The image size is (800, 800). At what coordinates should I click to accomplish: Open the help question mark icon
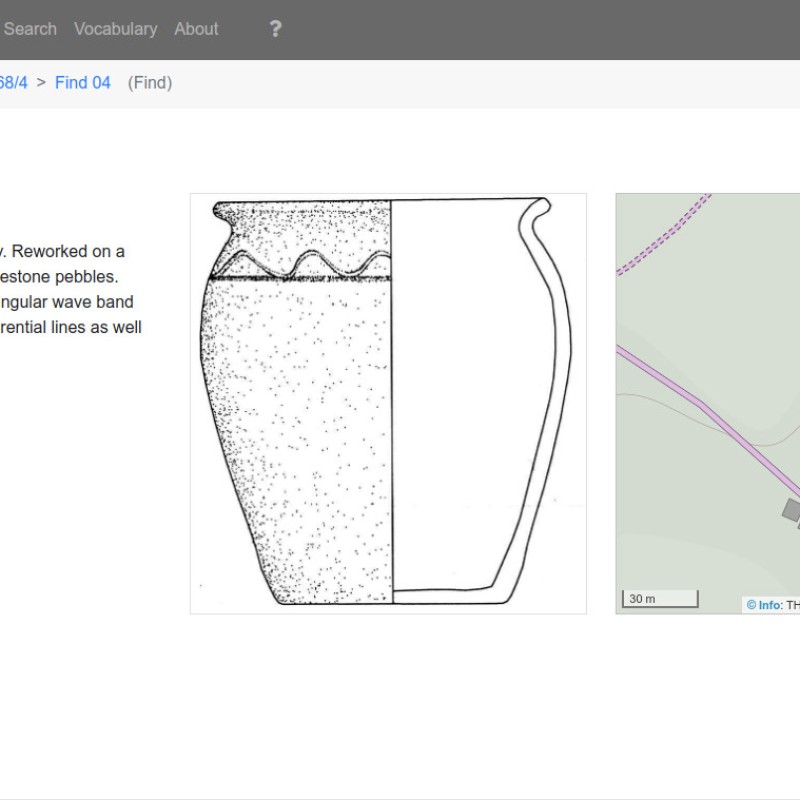pyautogui.click(x=275, y=29)
